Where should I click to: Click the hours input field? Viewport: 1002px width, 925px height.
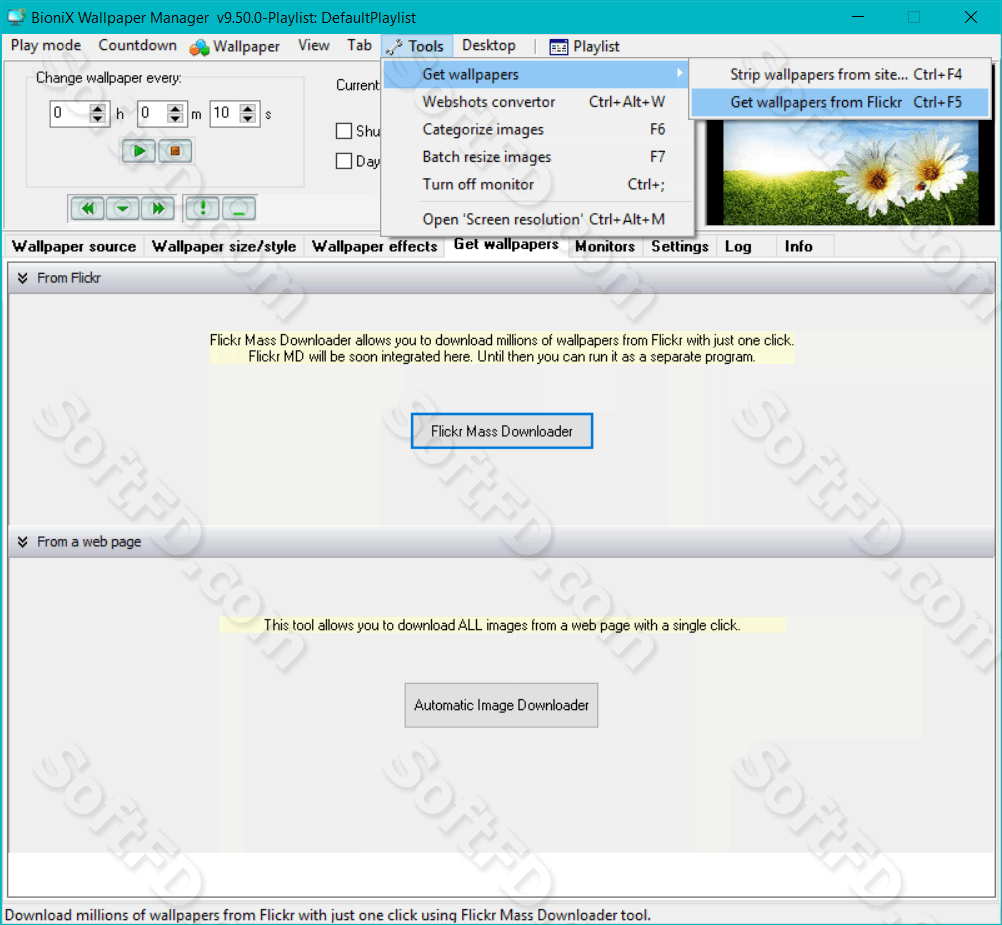click(70, 114)
